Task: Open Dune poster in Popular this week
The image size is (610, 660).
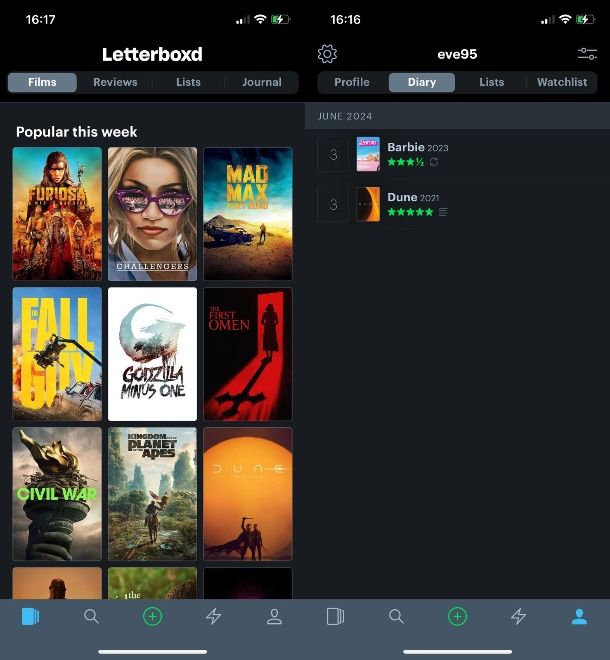Action: pos(248,494)
